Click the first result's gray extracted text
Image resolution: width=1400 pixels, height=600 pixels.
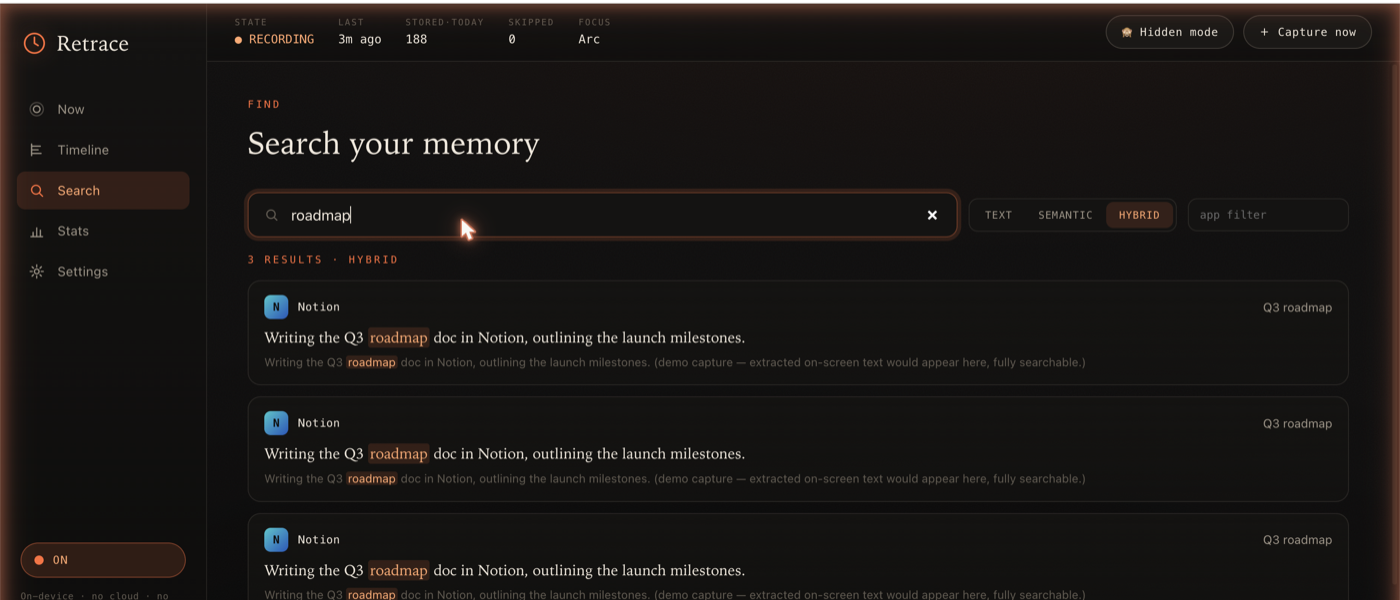[675, 363]
